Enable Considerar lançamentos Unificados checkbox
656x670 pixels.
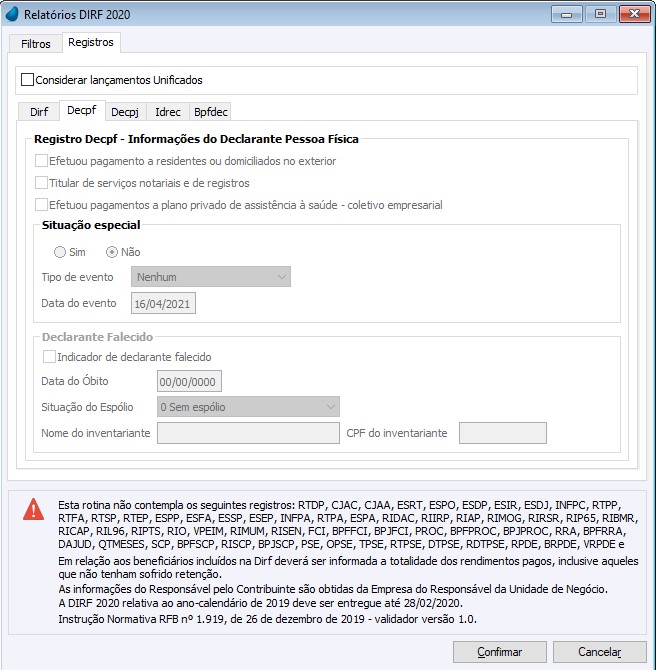coord(27,80)
